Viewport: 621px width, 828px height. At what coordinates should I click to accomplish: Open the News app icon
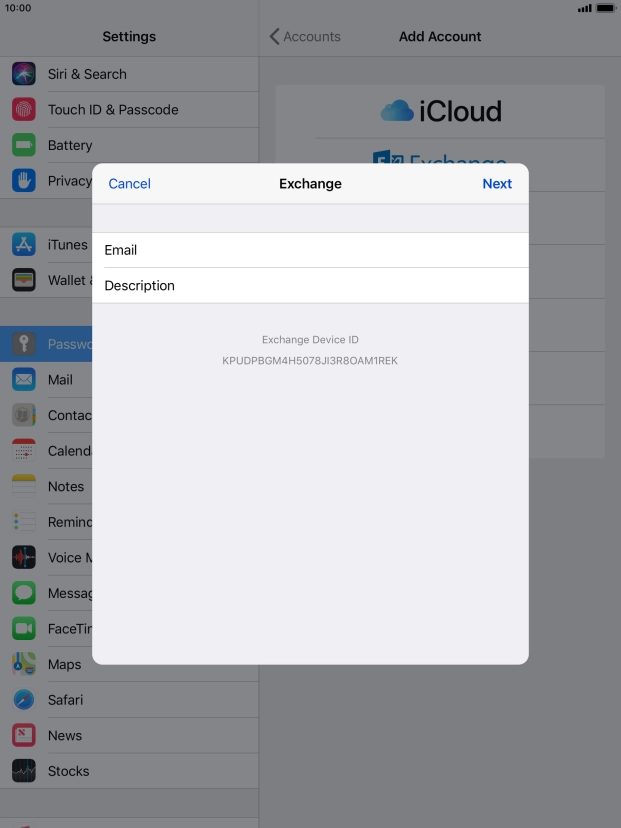click(x=24, y=735)
